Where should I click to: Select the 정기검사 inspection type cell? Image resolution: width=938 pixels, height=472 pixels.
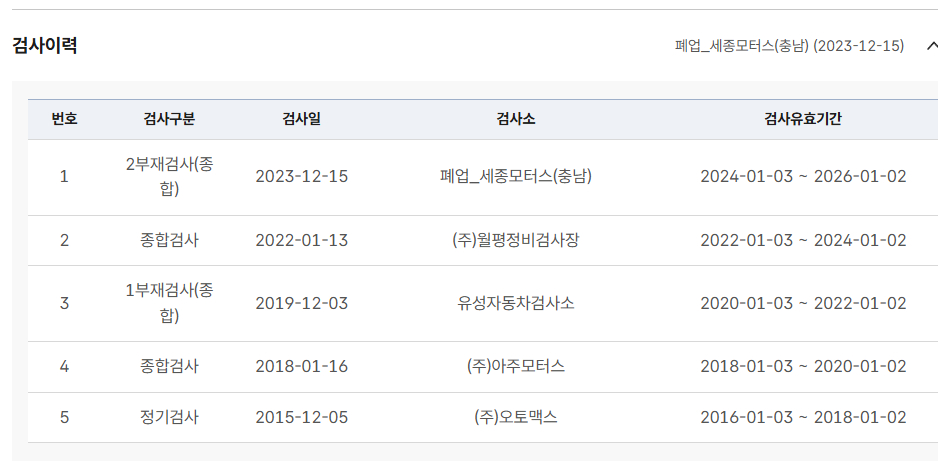[169, 417]
